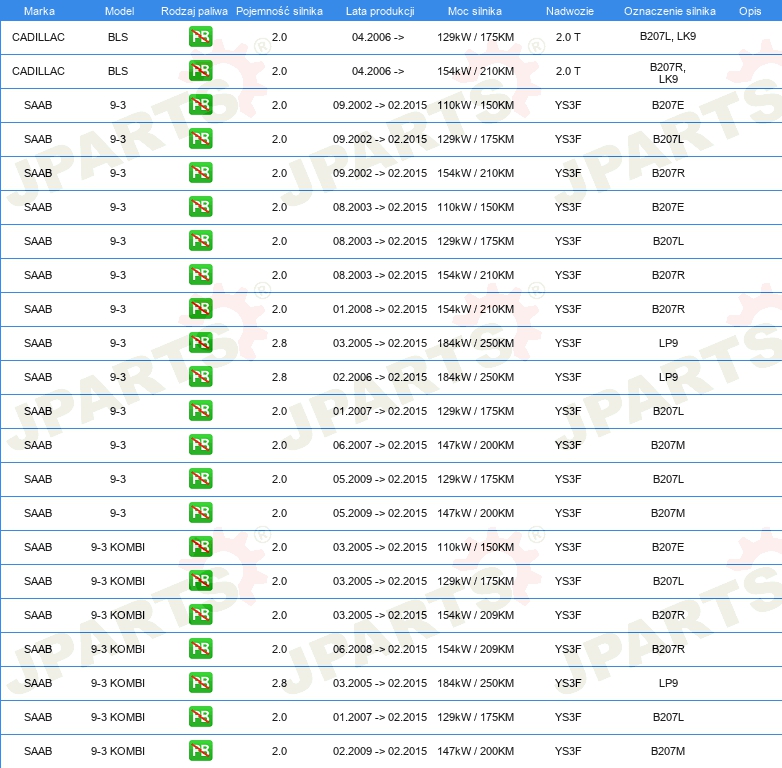Click the fuel icon in the 9-3 Kombi 01.2007 row
Screen dimensions: 782x768
(200, 717)
